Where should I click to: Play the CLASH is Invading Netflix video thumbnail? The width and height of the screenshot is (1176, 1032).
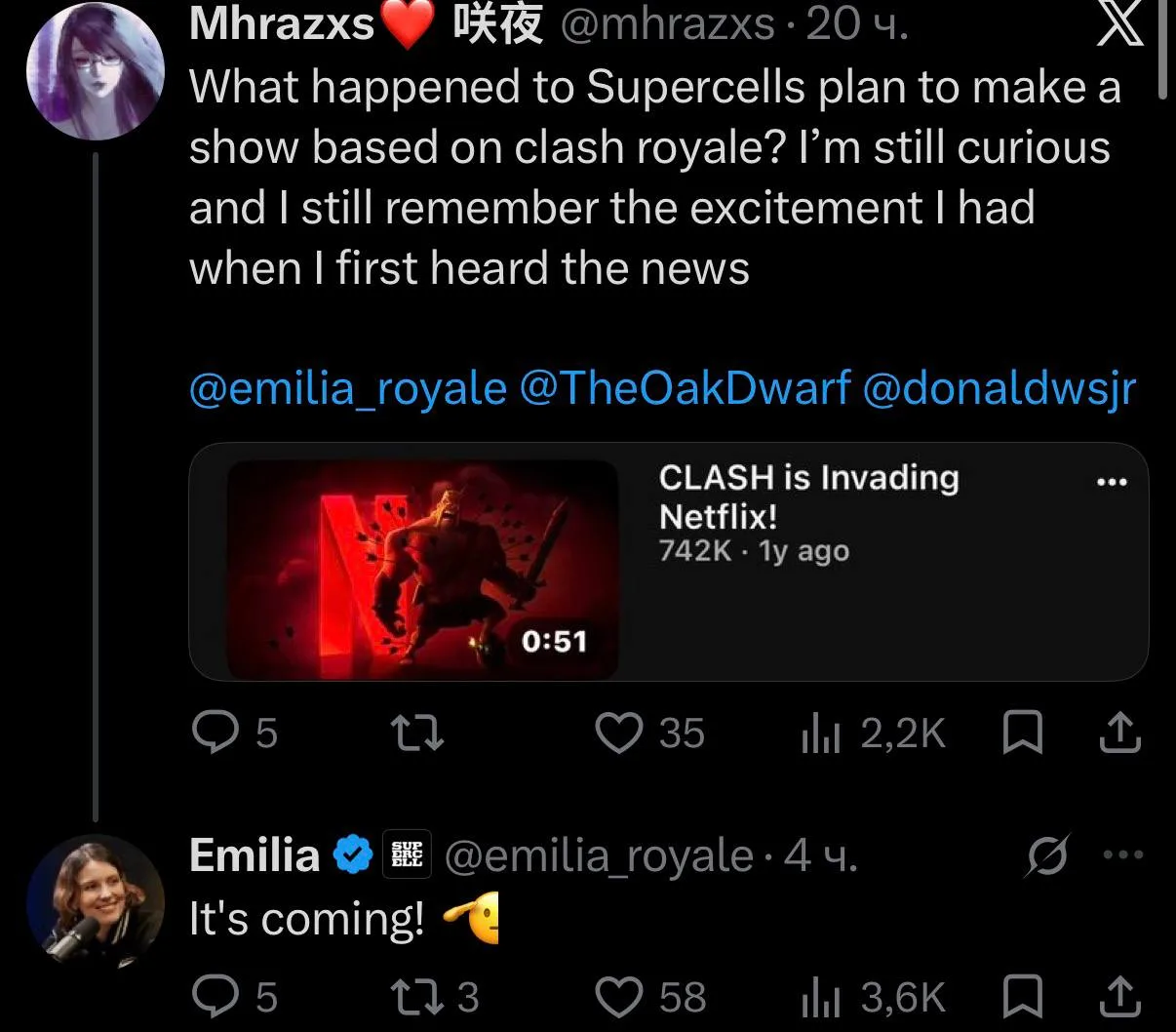(x=422, y=570)
